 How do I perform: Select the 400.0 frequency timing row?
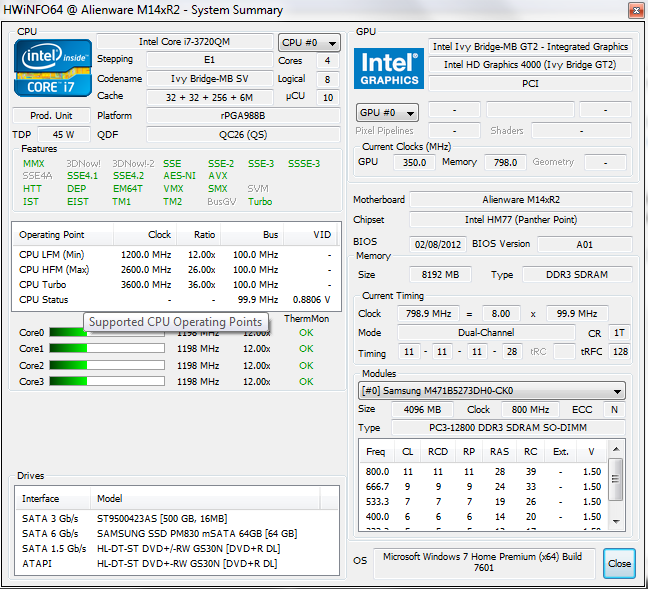483,517
